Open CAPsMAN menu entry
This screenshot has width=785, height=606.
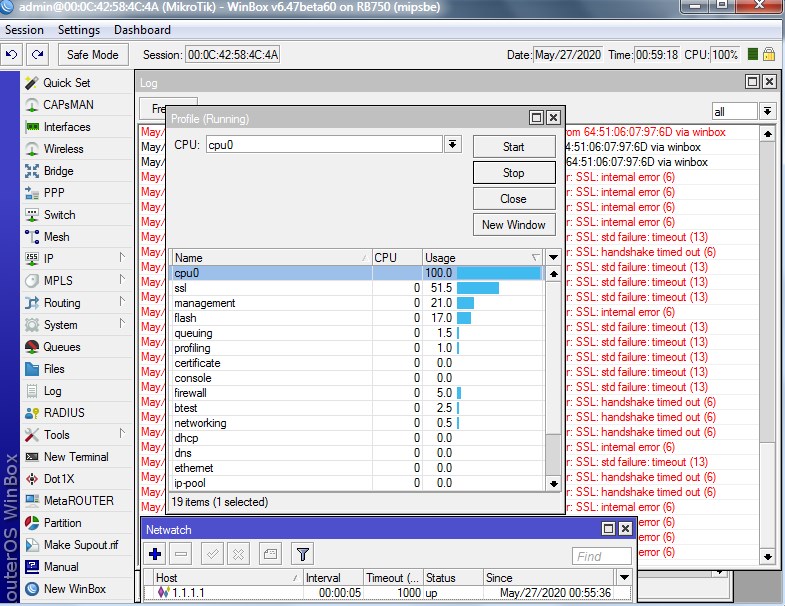pyautogui.click(x=68, y=105)
